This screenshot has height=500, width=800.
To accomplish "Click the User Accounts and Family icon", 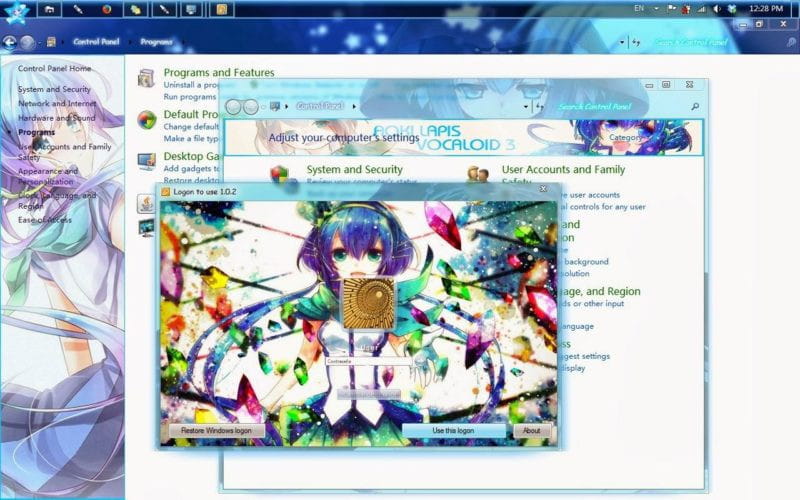I will tap(478, 175).
